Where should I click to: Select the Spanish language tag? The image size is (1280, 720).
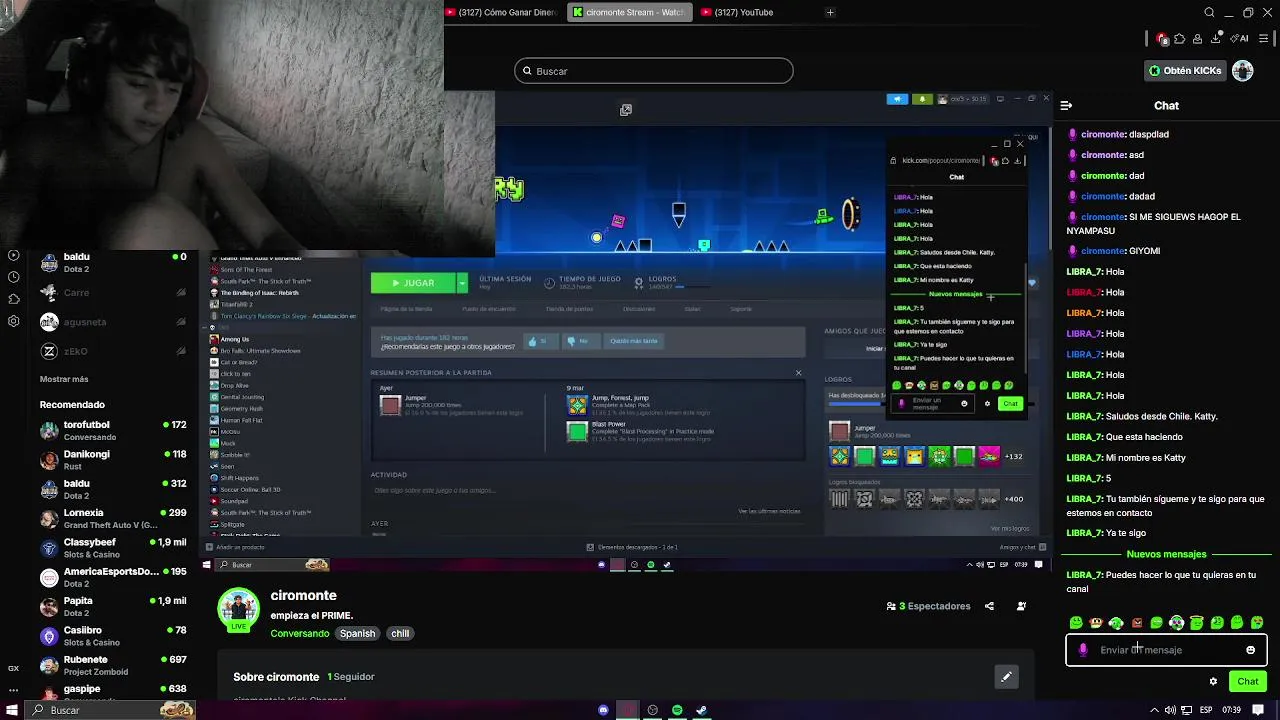pos(357,633)
